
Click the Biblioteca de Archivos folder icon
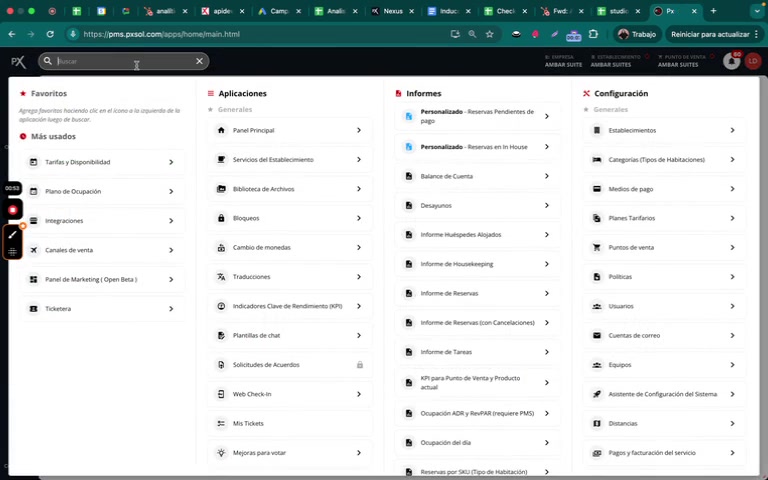coord(221,189)
